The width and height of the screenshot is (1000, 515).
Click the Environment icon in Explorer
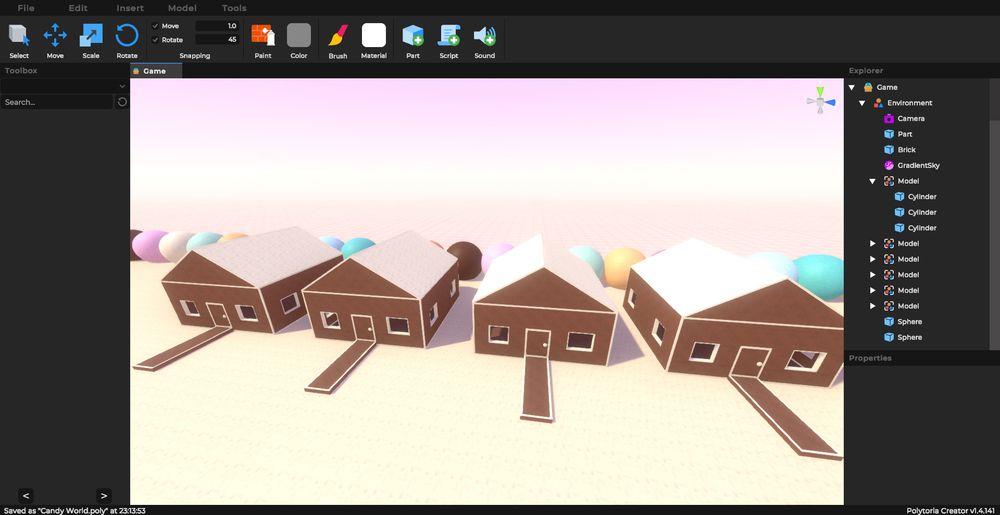[x=878, y=103]
